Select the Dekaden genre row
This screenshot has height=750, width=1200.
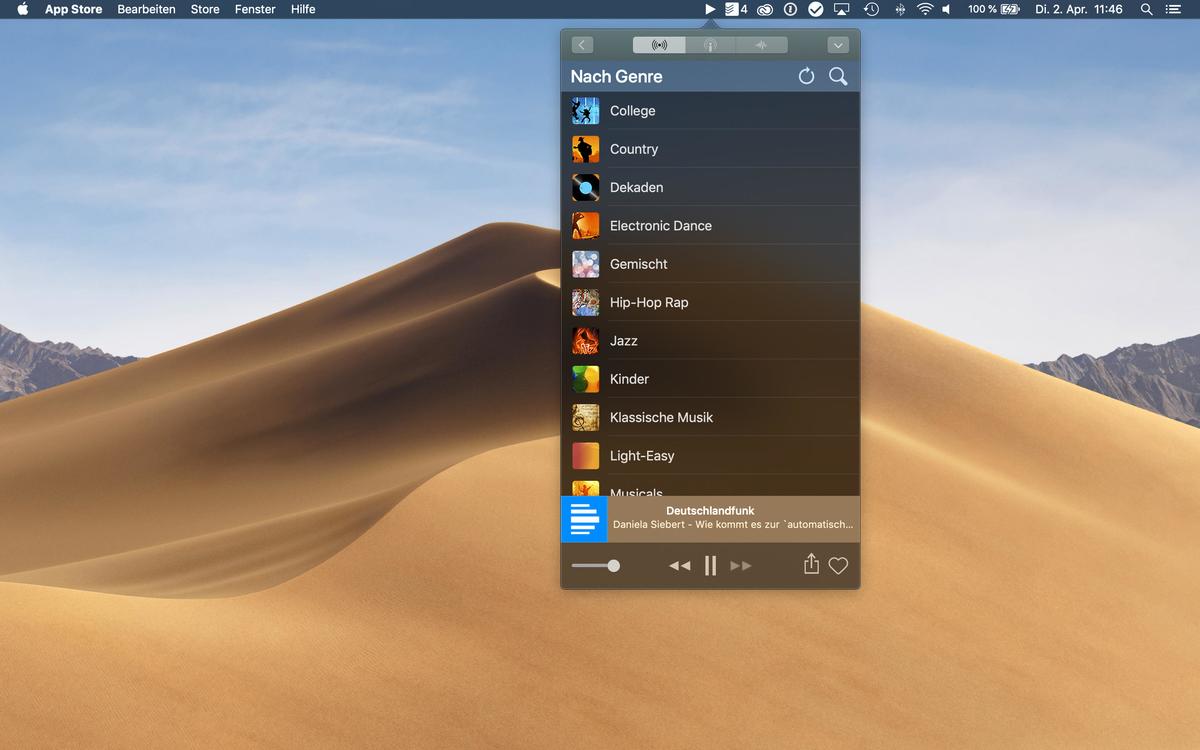tap(710, 187)
